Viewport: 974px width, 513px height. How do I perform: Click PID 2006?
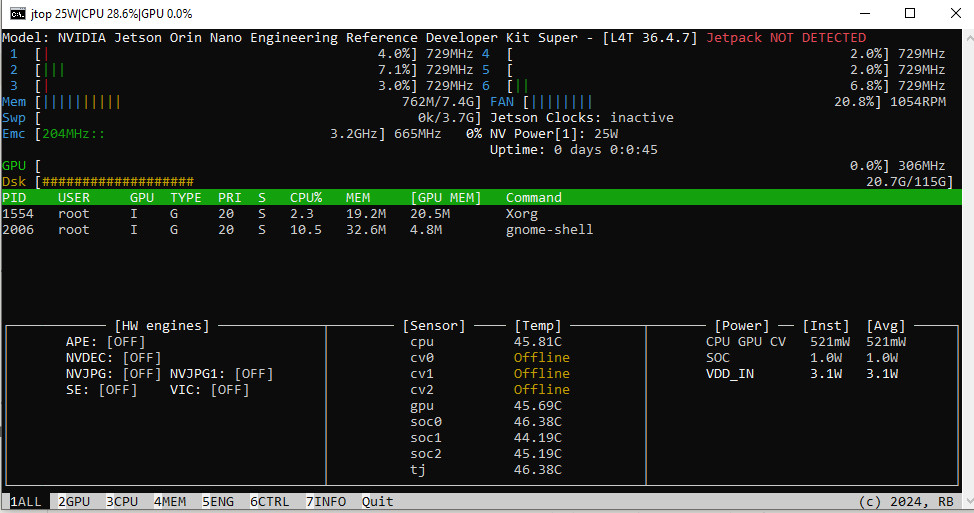[x=18, y=230]
